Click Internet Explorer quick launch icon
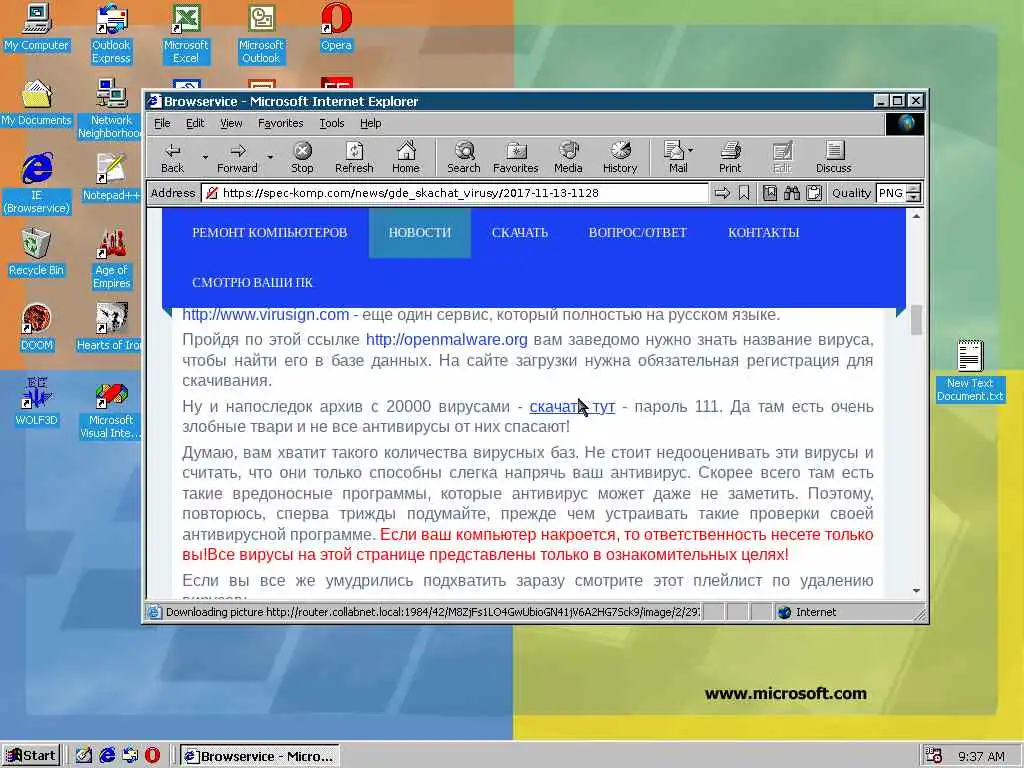 click(107, 755)
